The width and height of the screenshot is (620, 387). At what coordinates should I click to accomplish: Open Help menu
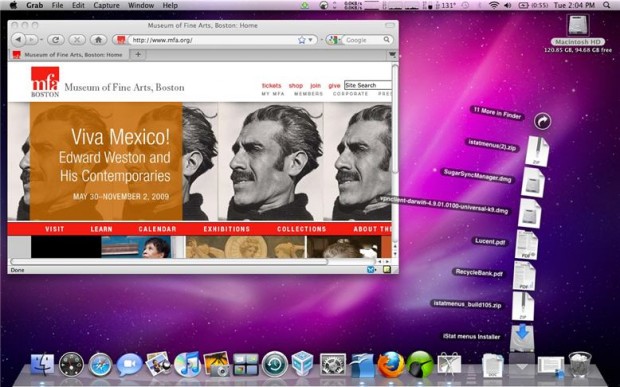coord(170,6)
